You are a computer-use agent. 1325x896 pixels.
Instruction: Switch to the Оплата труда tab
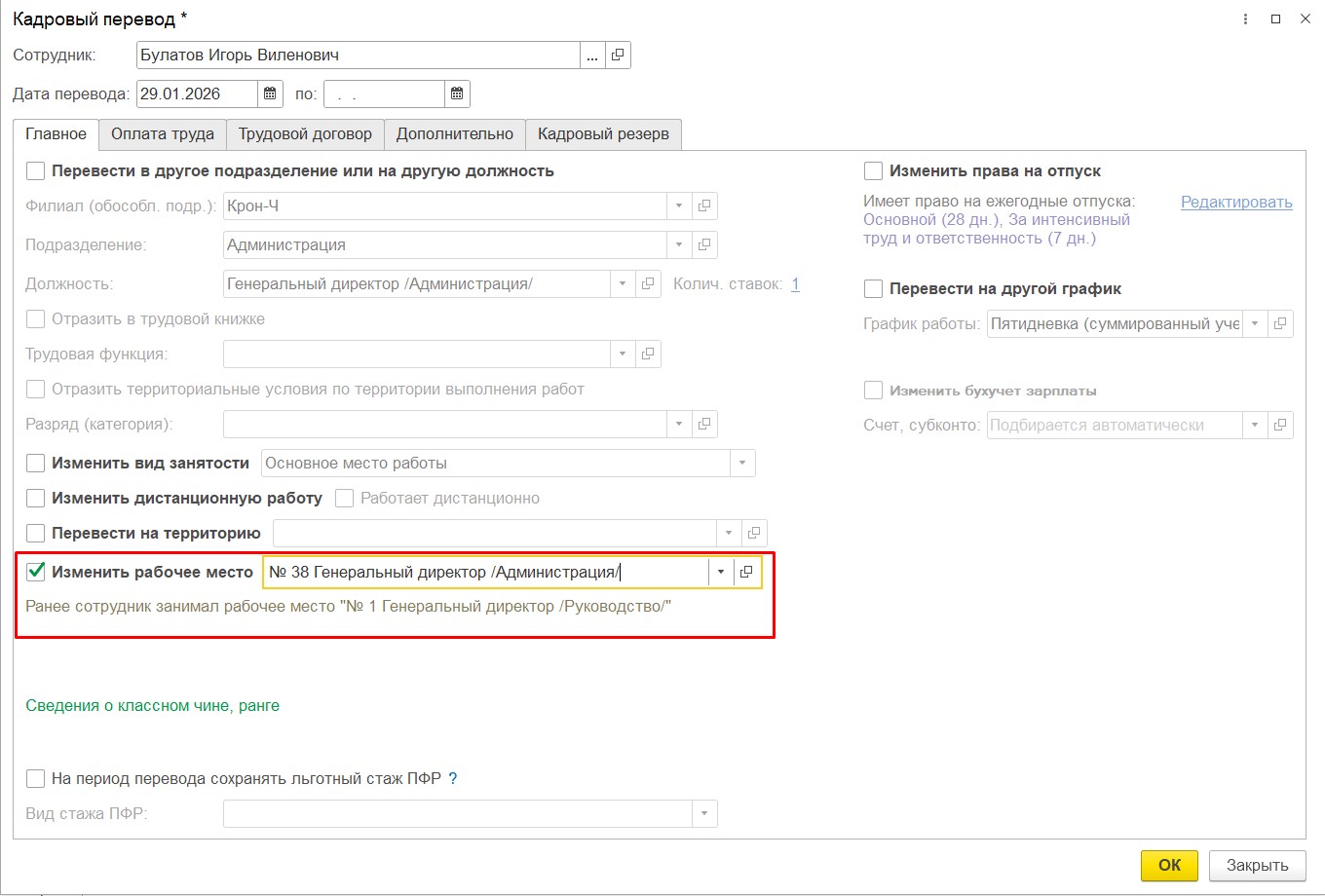pyautogui.click(x=163, y=134)
